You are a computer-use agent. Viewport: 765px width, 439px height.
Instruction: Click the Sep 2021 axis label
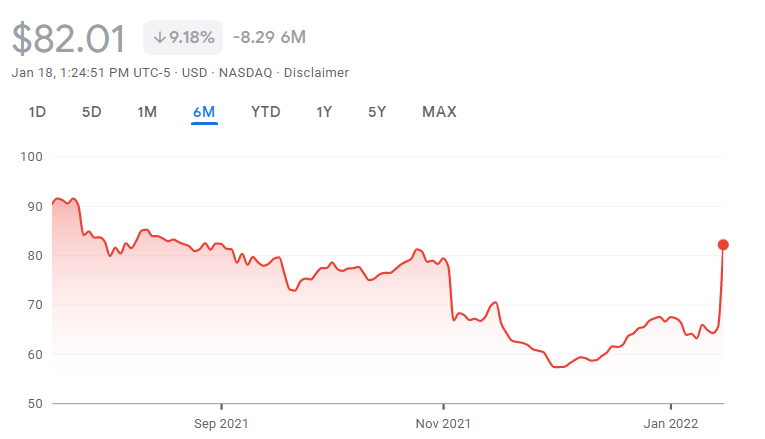[220, 423]
